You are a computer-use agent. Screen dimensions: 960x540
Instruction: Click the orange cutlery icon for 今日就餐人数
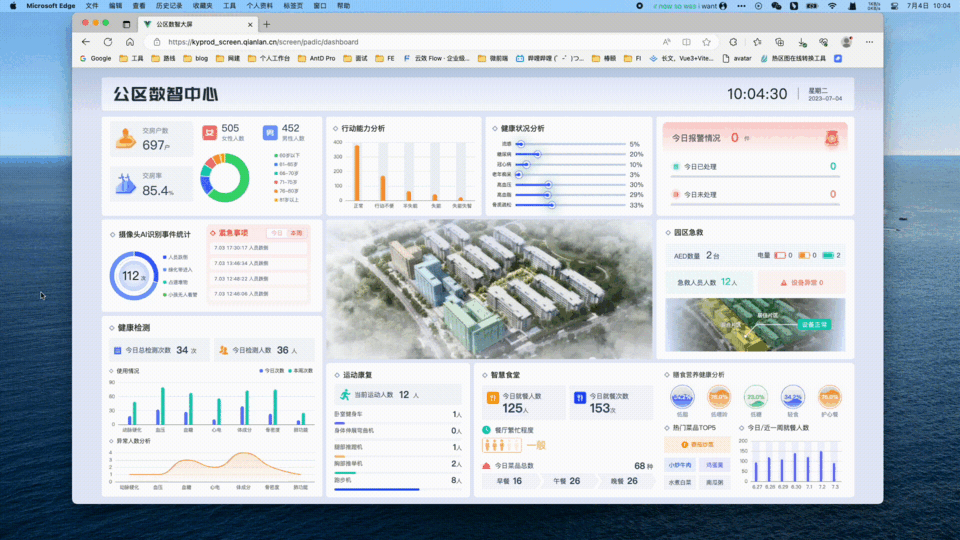point(493,398)
